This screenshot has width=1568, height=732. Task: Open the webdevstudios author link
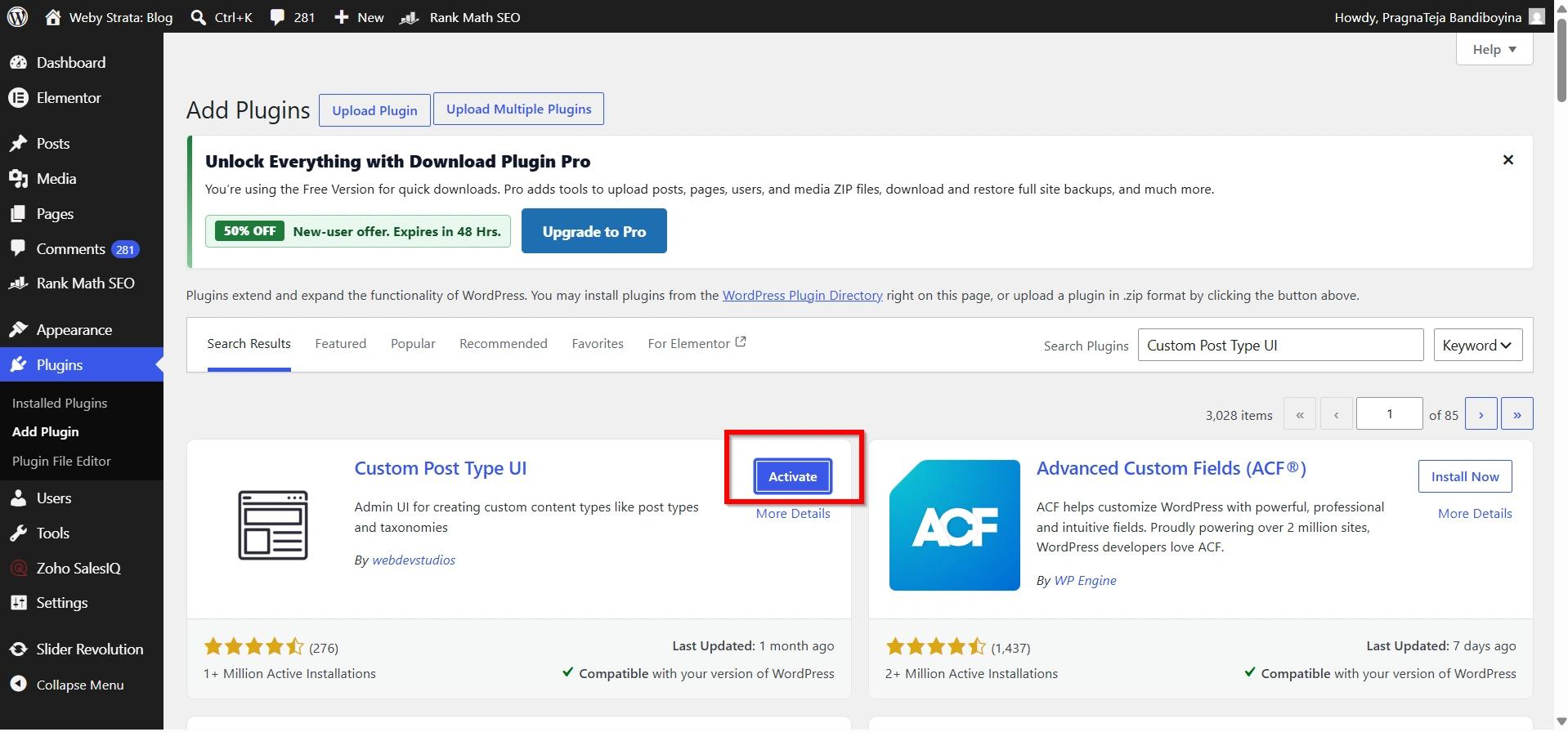414,560
